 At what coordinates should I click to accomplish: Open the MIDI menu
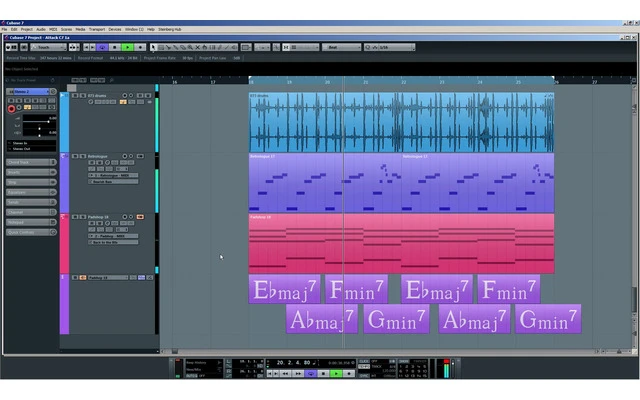(x=53, y=29)
